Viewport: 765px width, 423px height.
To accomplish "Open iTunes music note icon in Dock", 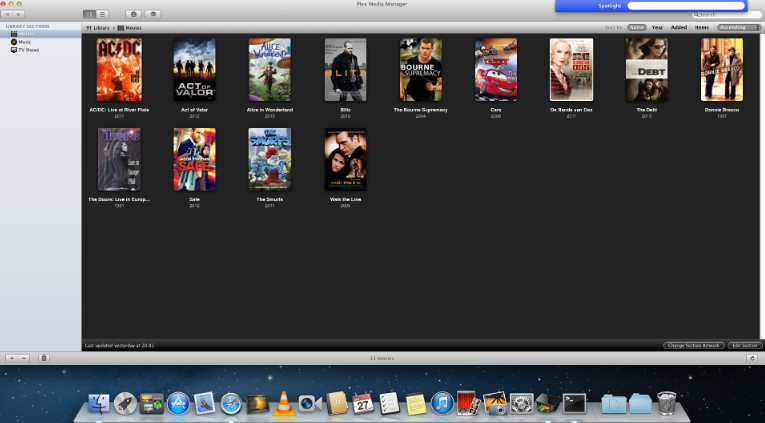I will coord(443,404).
